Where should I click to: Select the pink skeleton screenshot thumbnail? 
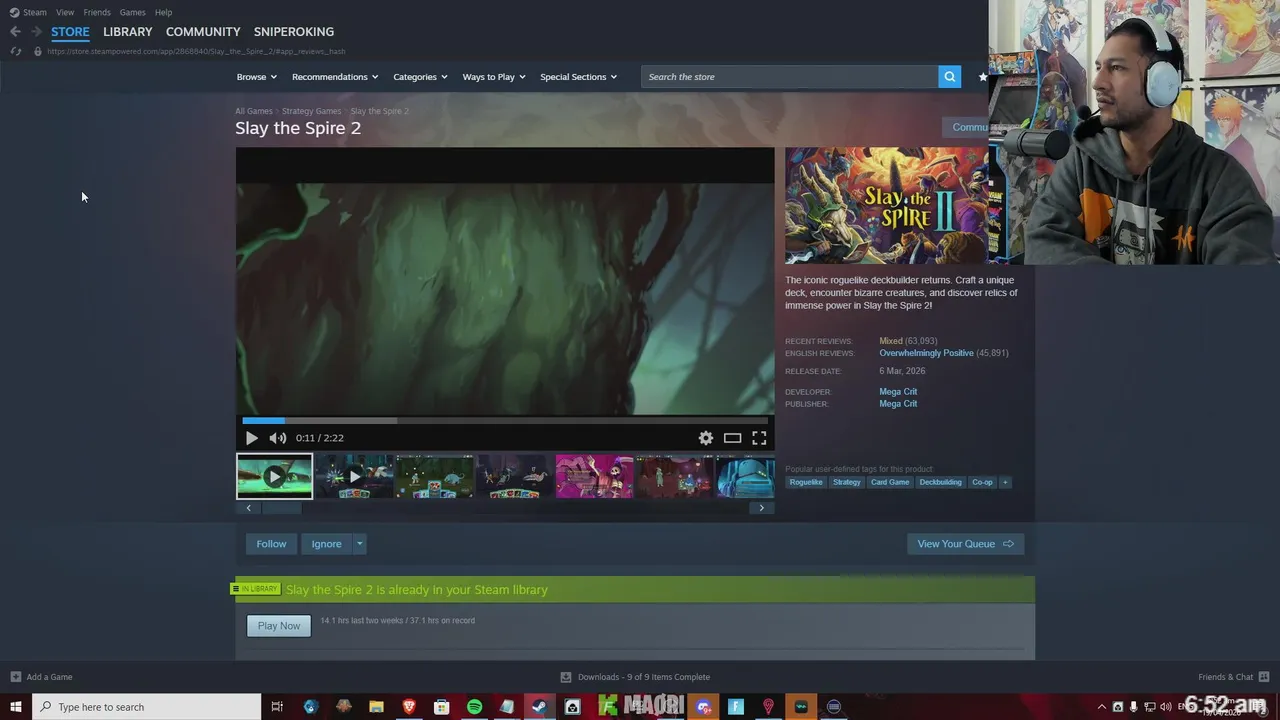tap(594, 476)
